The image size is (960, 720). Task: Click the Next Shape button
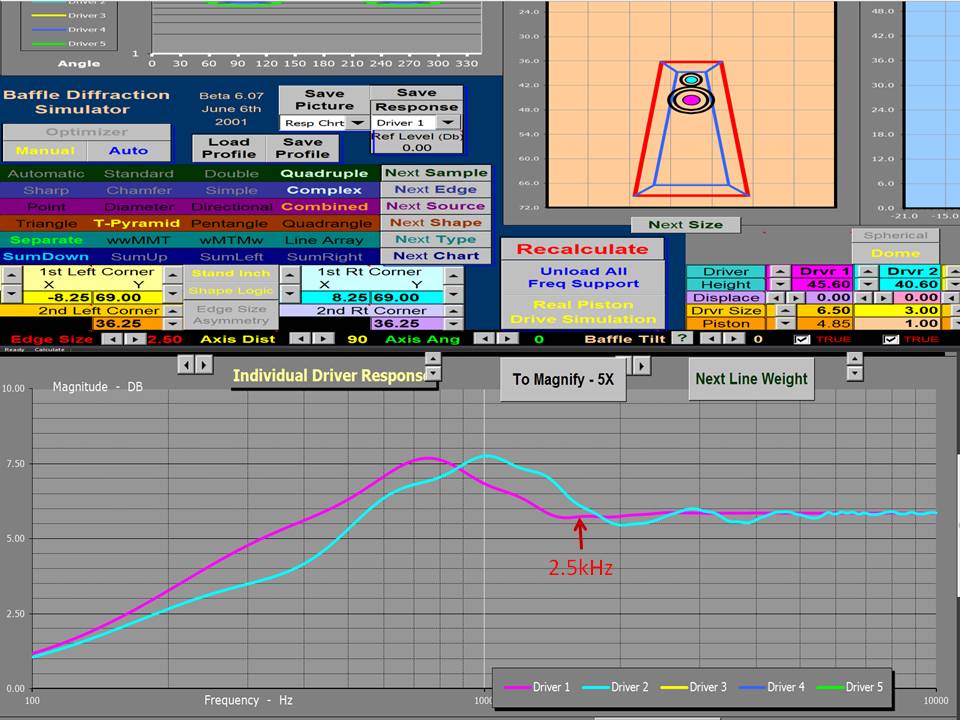point(436,223)
